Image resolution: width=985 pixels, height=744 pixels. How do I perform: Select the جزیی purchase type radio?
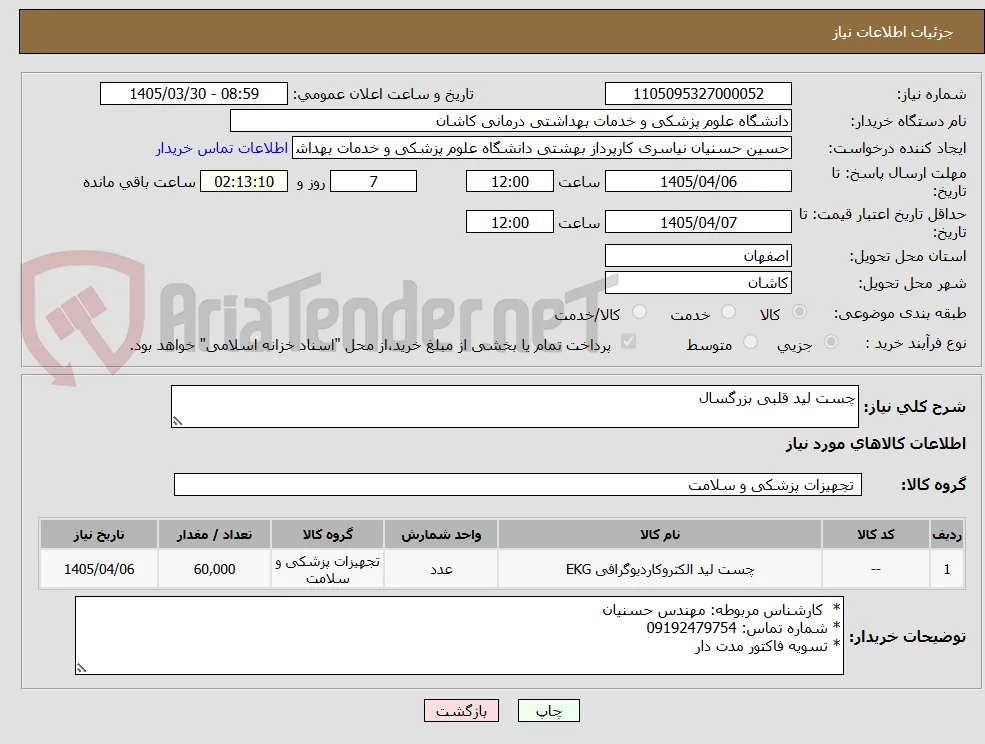[x=830, y=342]
